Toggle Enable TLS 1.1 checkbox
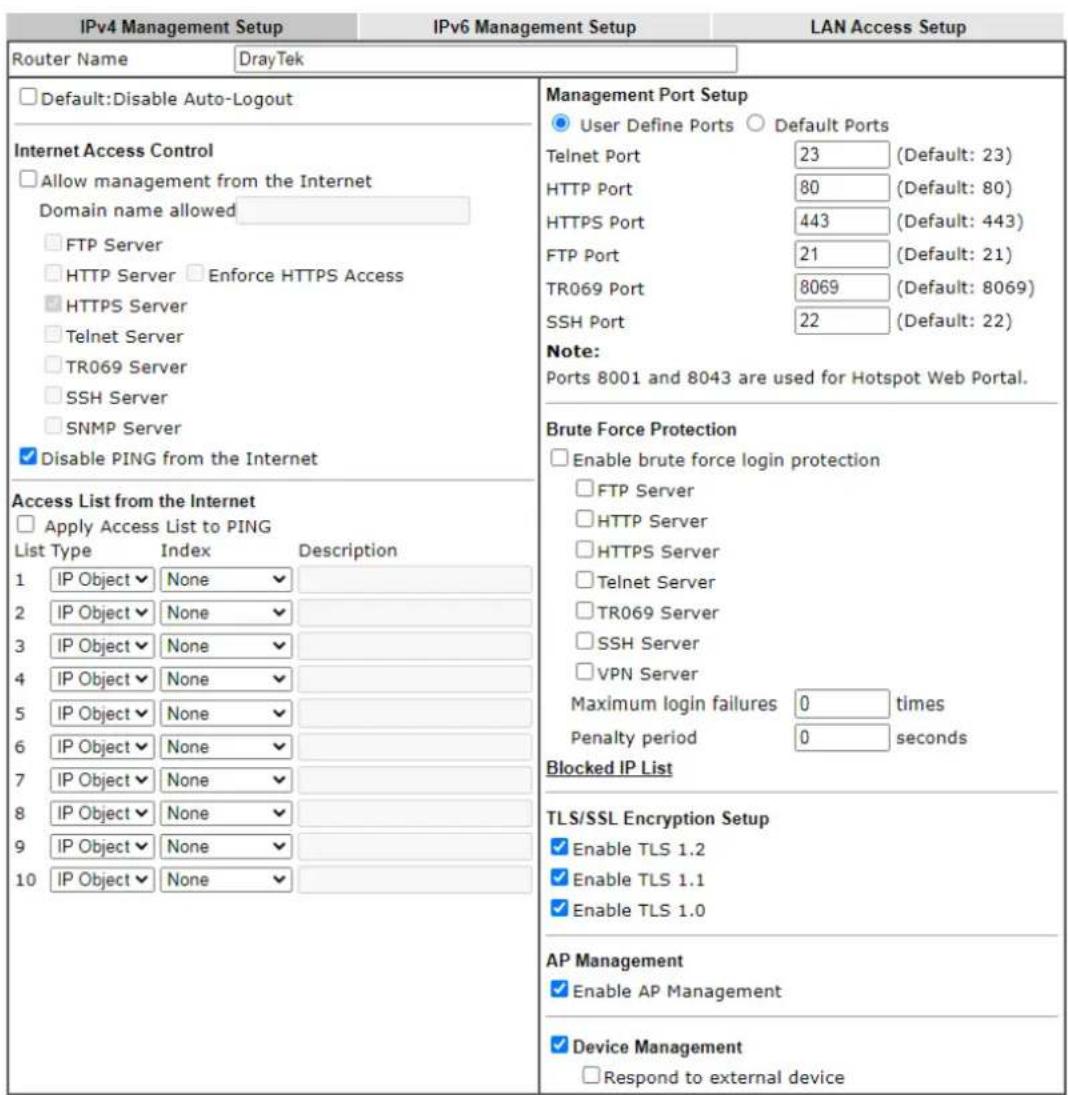Screen dimensions: 1068x1095 tap(559, 878)
